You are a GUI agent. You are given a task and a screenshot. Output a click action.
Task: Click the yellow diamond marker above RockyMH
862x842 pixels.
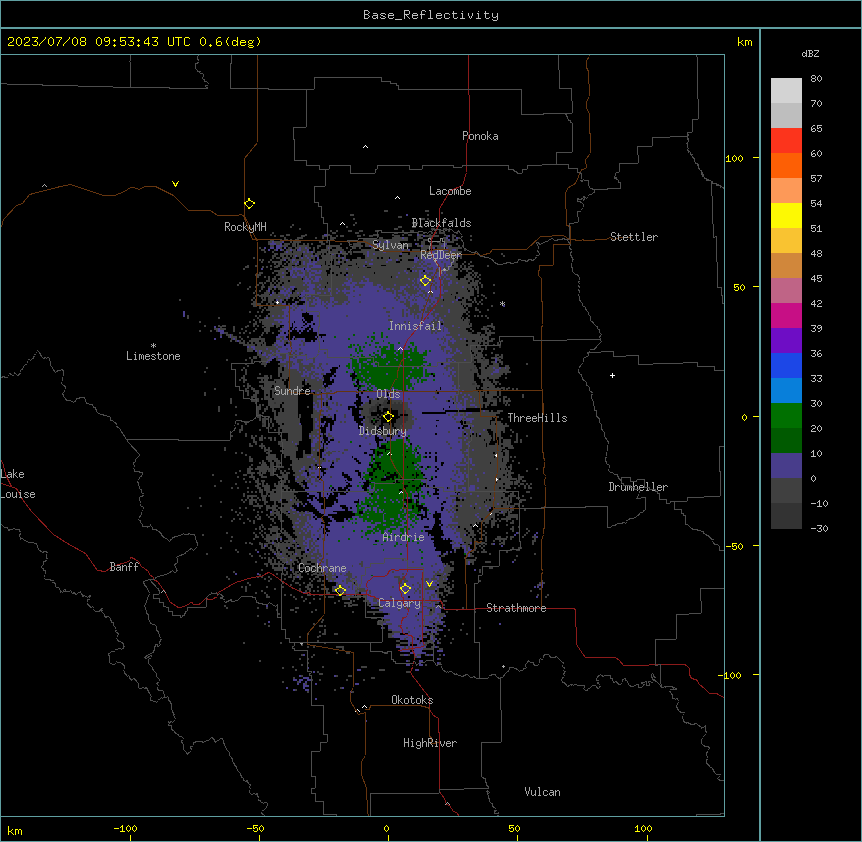pyautogui.click(x=250, y=204)
